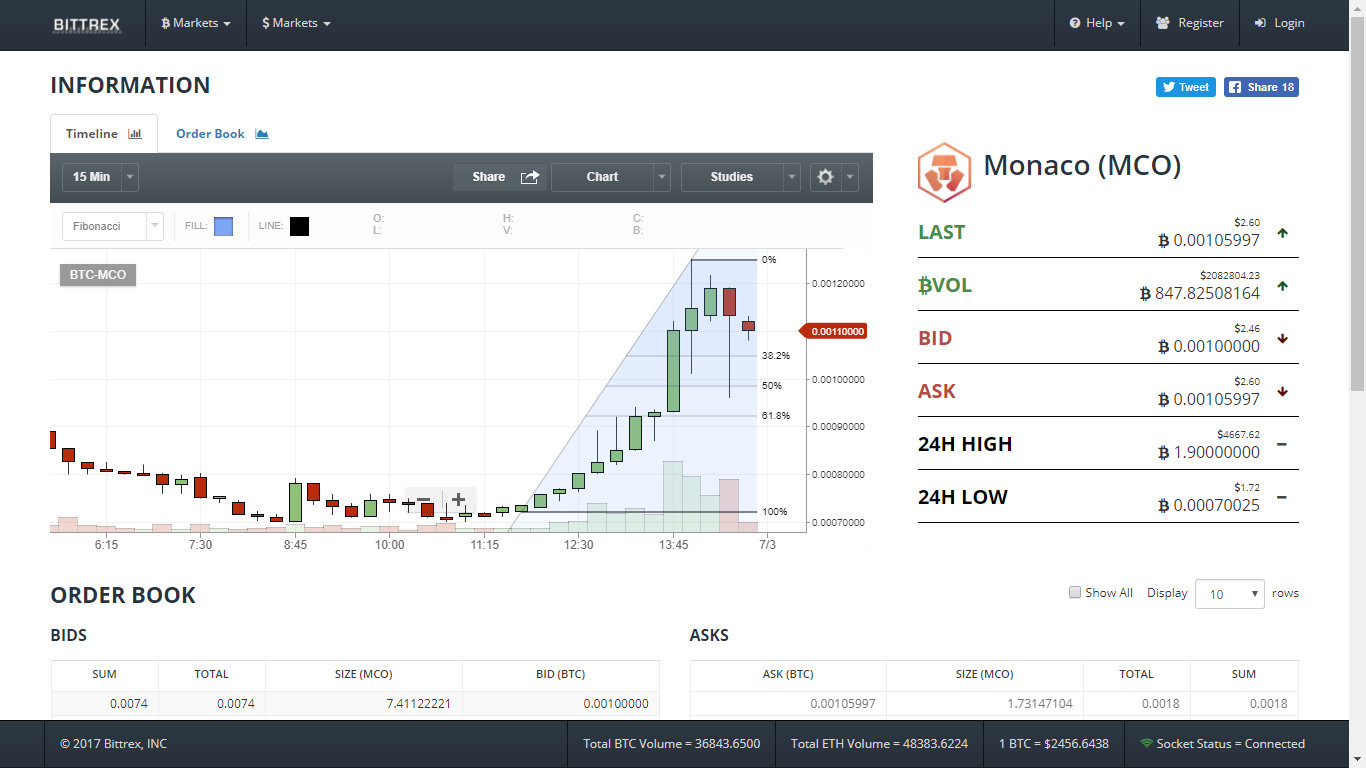Click the red down arrow beside BID
This screenshot has width=1366, height=768.
click(x=1282, y=339)
